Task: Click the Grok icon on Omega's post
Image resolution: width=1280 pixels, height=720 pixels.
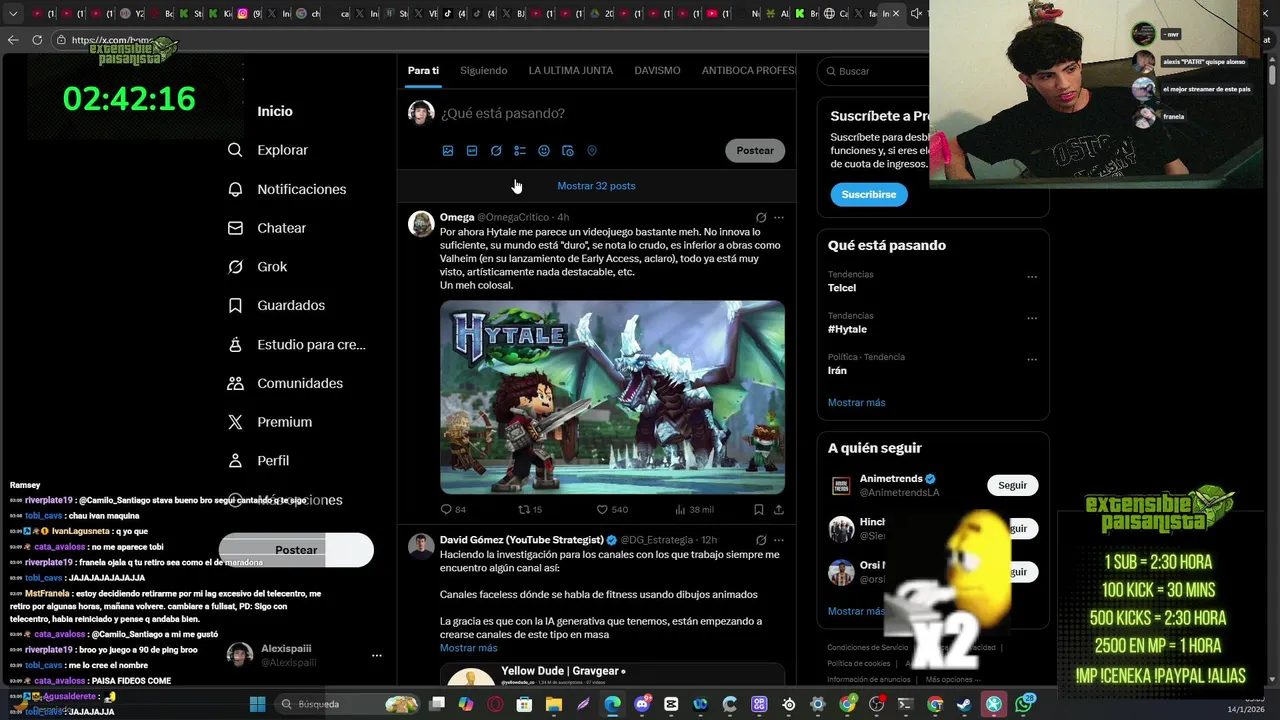Action: point(761,217)
